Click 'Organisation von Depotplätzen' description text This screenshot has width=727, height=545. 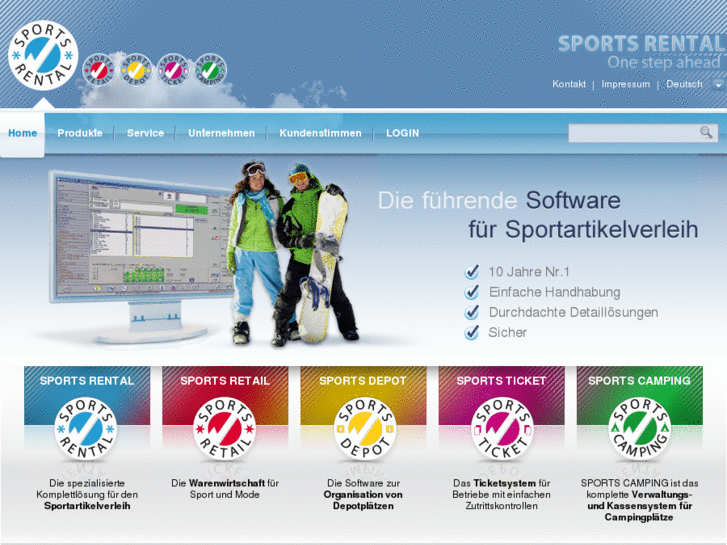[x=363, y=500]
